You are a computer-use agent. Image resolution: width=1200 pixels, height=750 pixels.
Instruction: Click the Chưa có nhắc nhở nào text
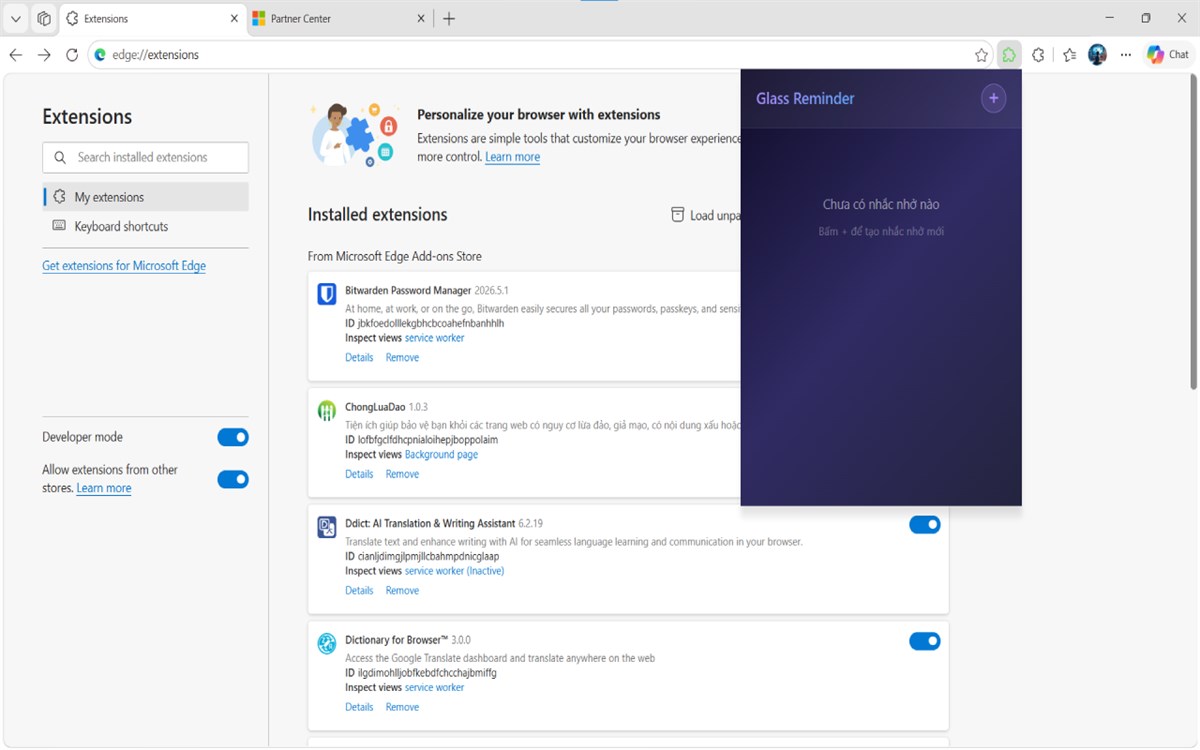tap(881, 204)
